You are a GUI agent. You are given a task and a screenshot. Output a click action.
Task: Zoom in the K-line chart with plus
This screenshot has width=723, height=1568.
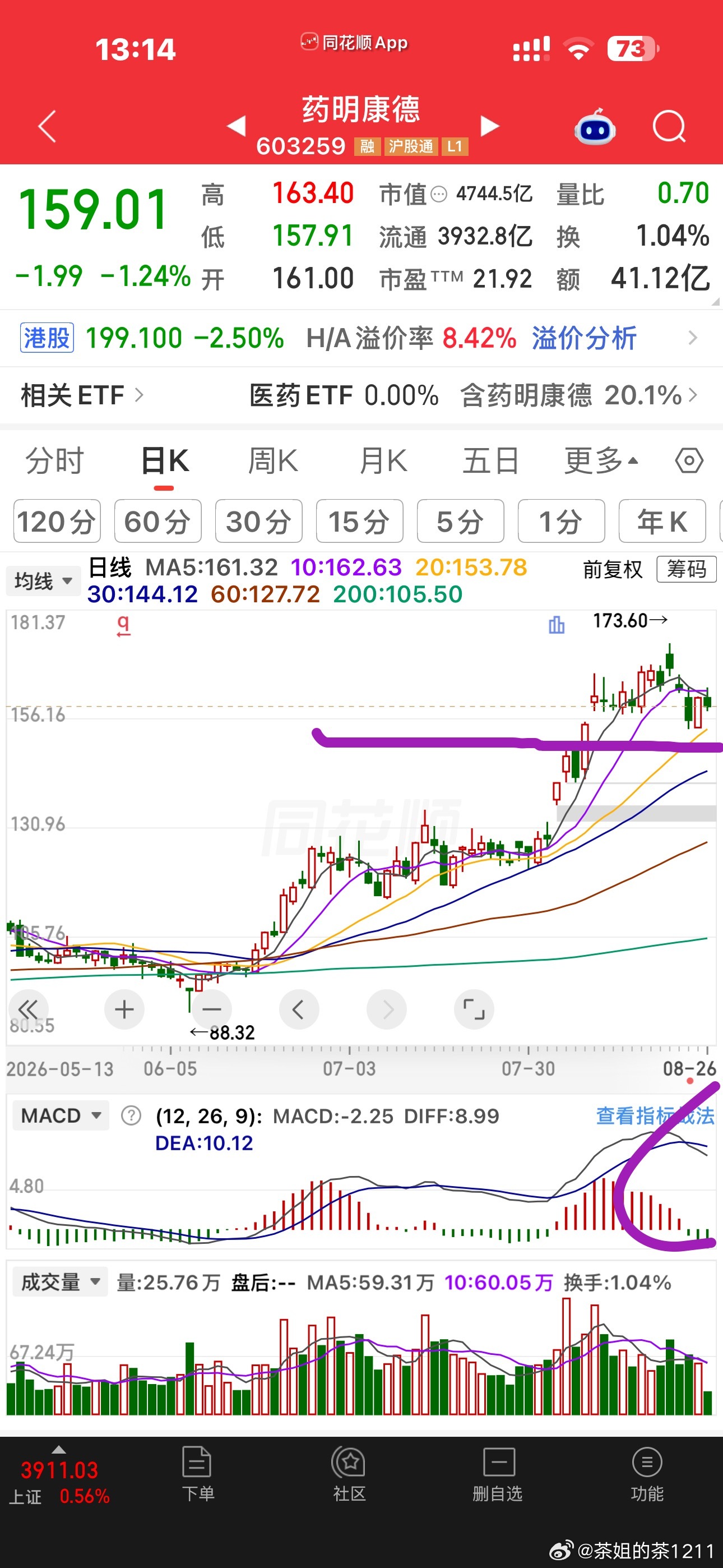coord(124,1009)
